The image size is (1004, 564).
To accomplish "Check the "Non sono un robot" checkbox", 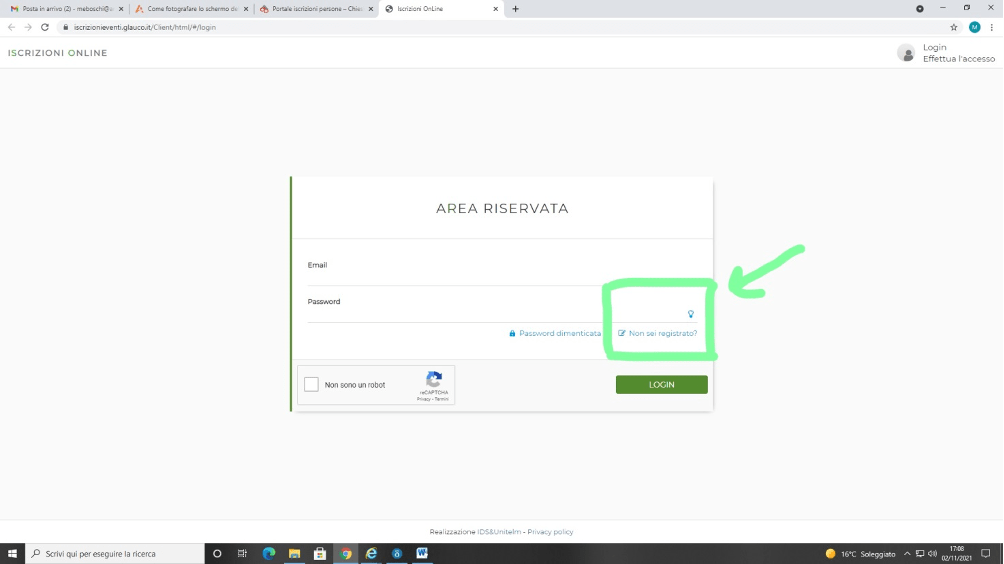I will [311, 385].
